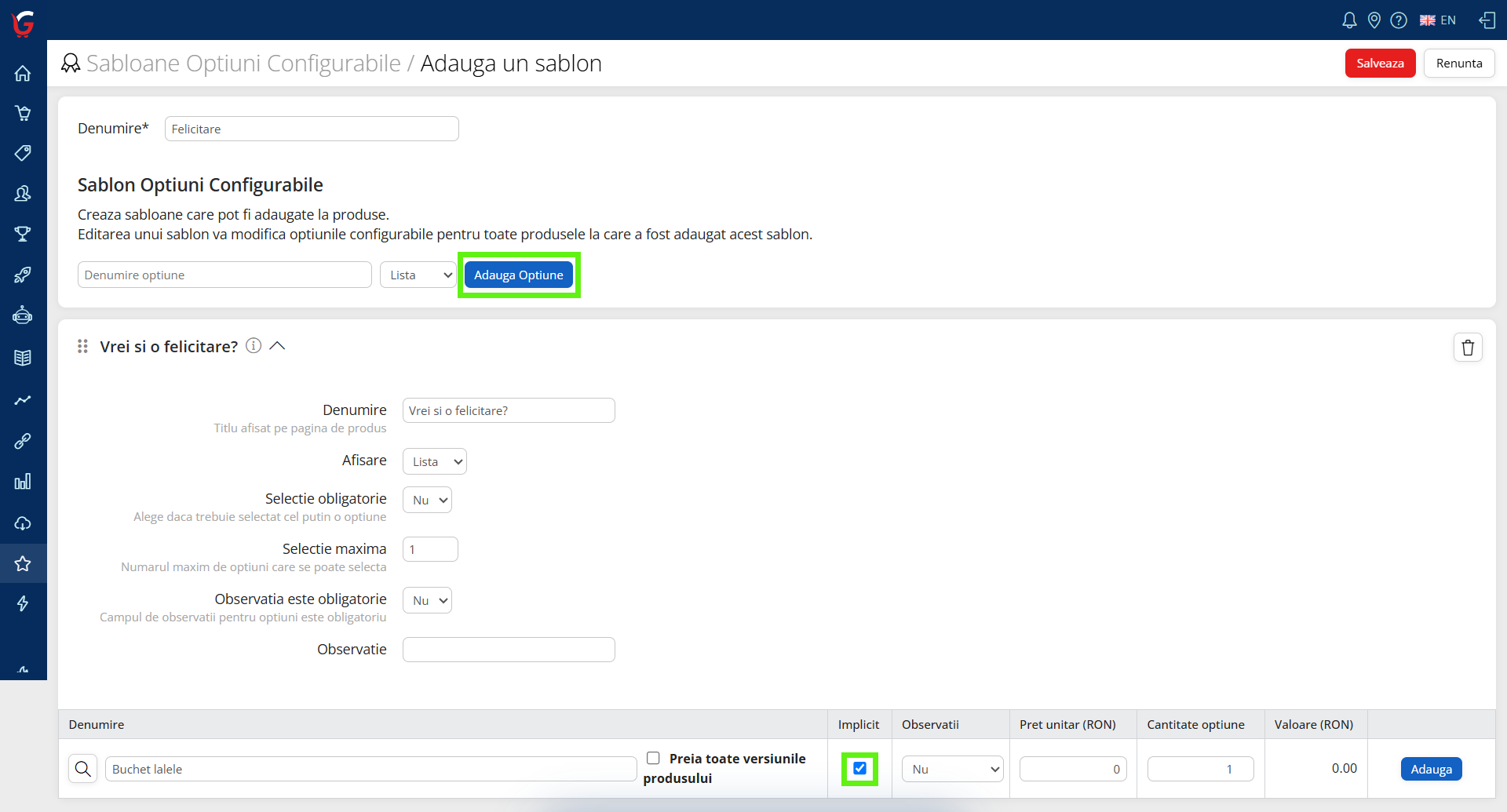Click the search icon beside Buchet lalele
The height and width of the screenshot is (812, 1507).
[x=83, y=769]
